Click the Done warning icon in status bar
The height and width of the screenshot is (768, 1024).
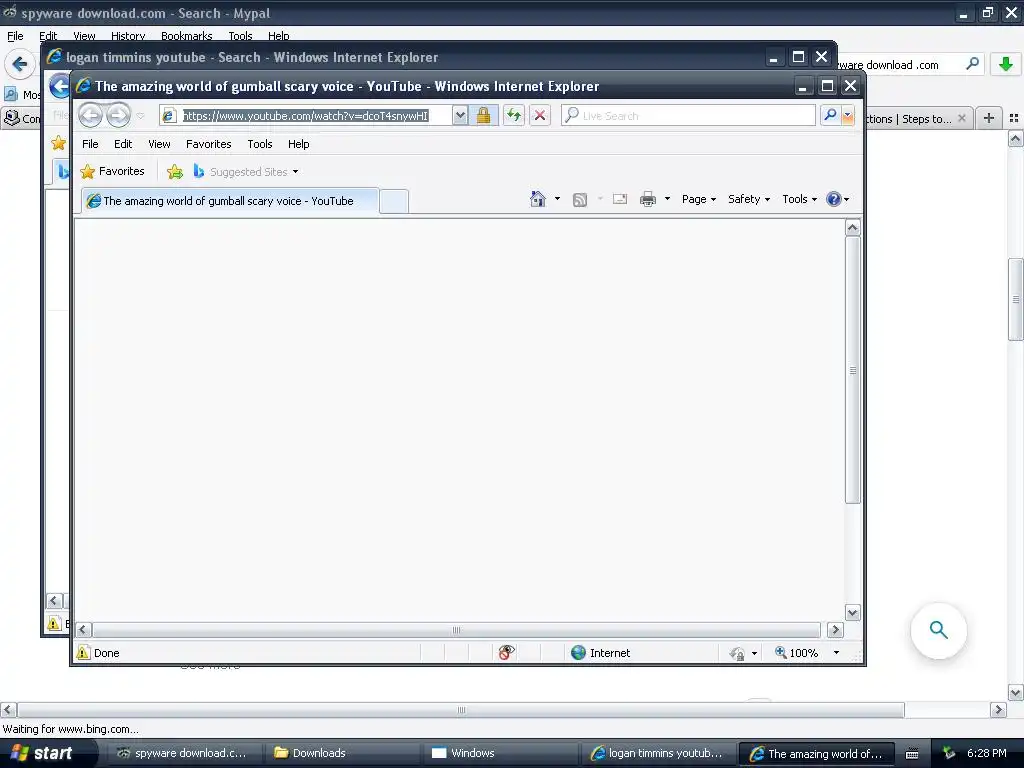pyautogui.click(x=83, y=652)
